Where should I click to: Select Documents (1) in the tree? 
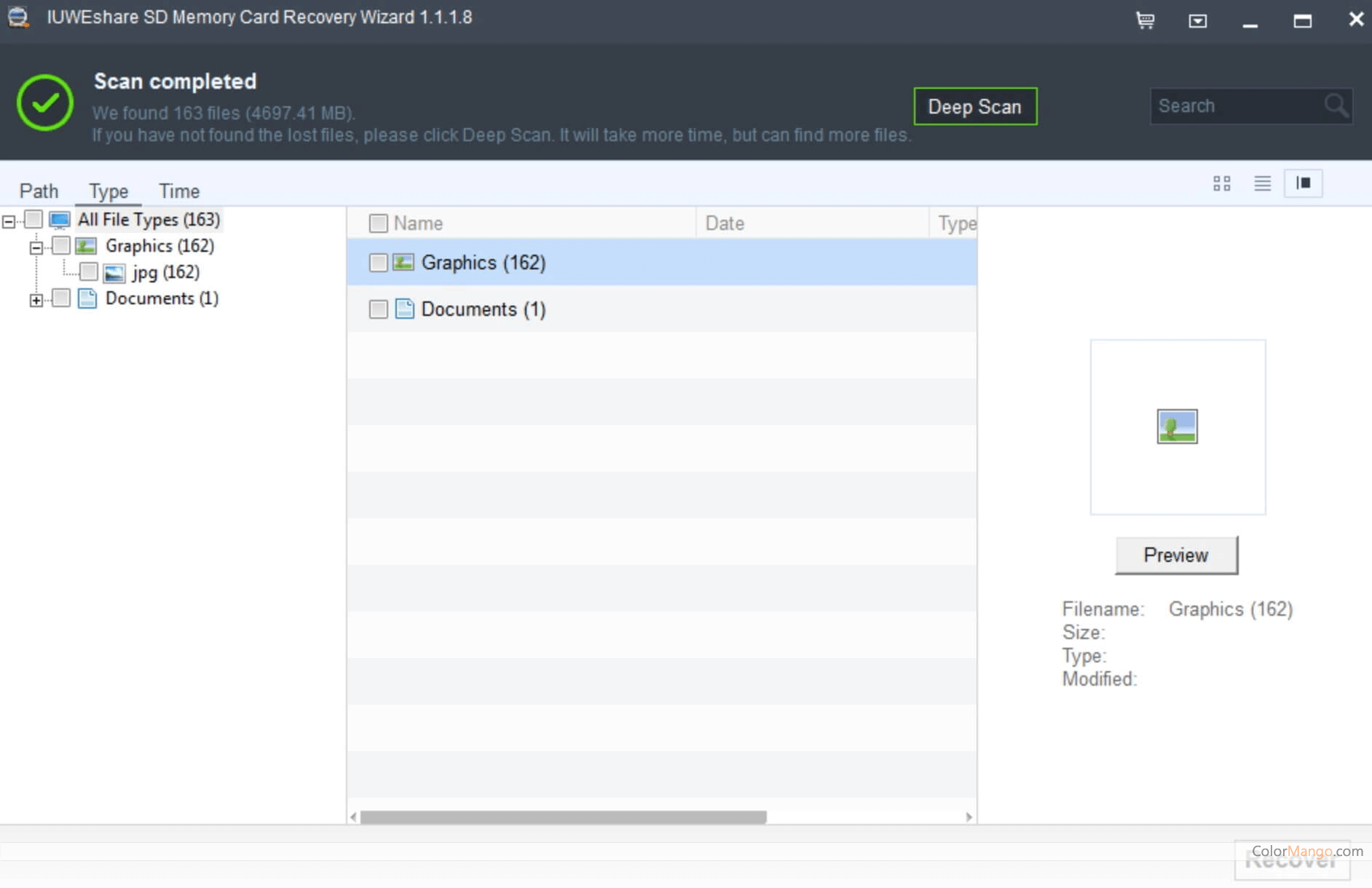162,298
